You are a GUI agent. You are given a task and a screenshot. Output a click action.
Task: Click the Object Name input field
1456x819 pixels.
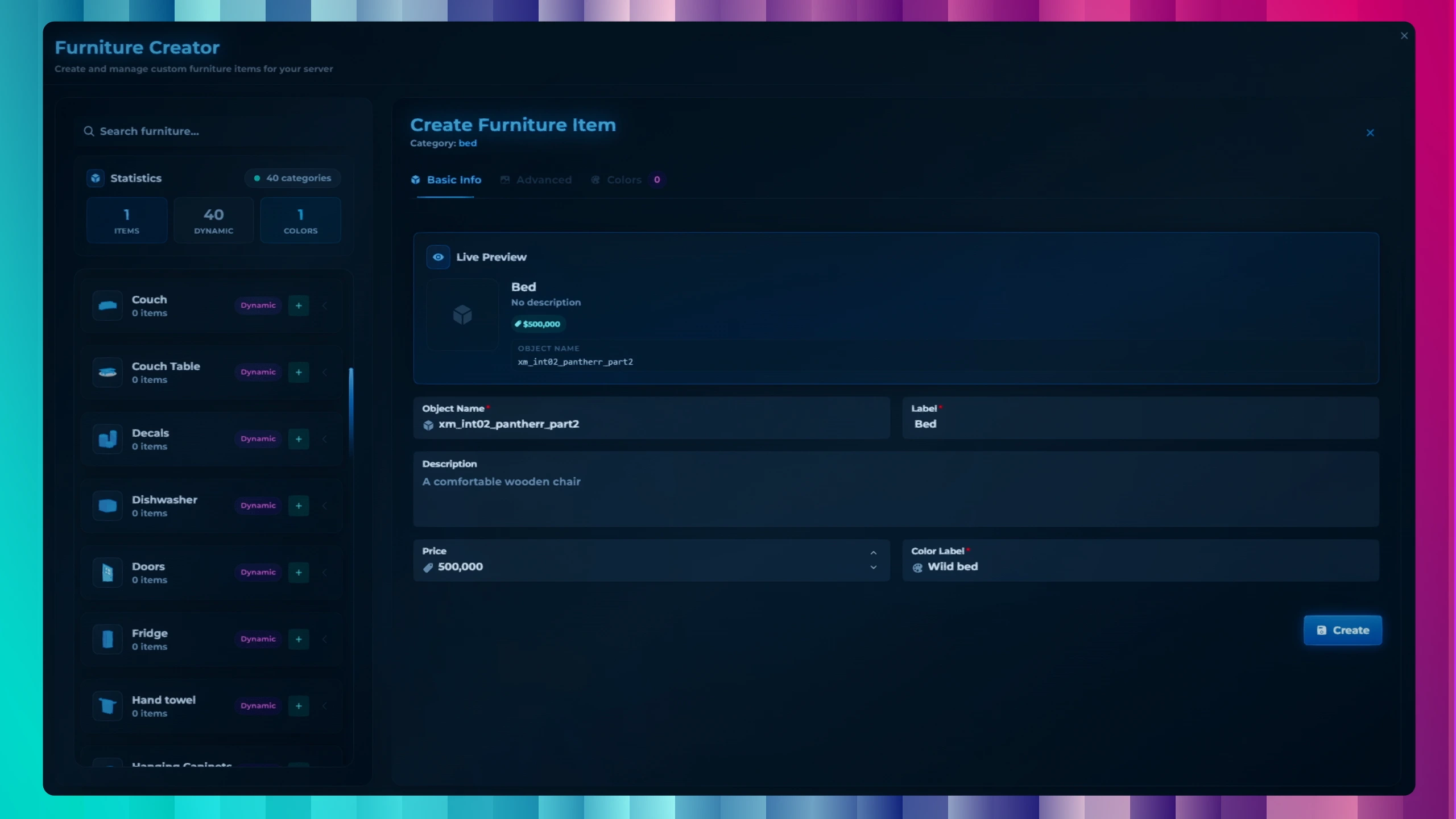(652, 418)
